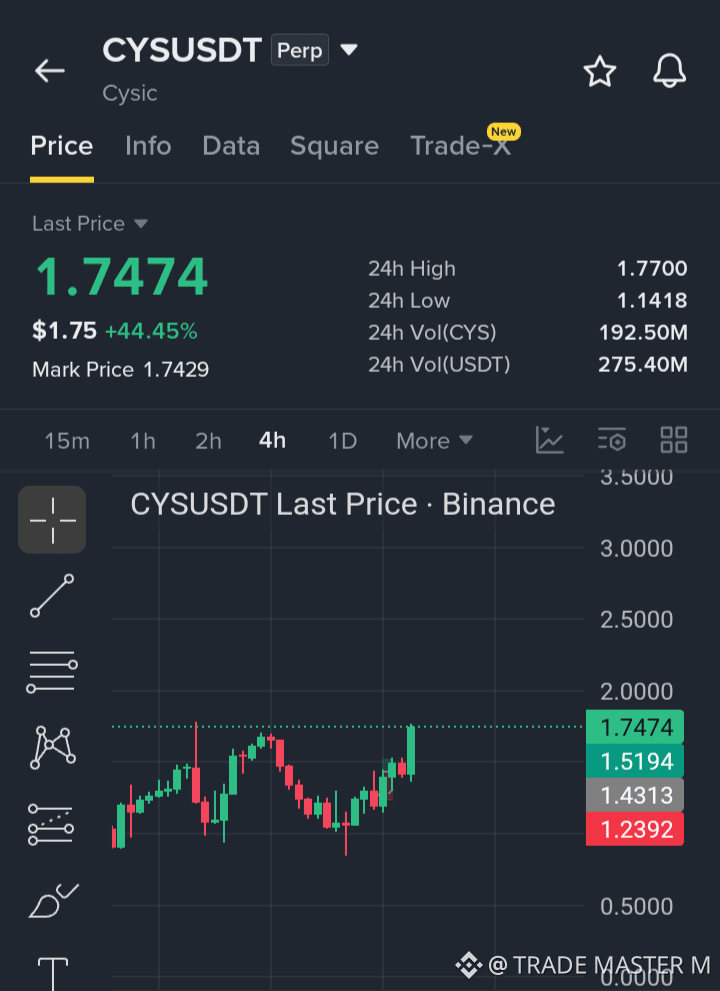Select the crosshair cursor tool
The image size is (720, 991).
[52, 520]
